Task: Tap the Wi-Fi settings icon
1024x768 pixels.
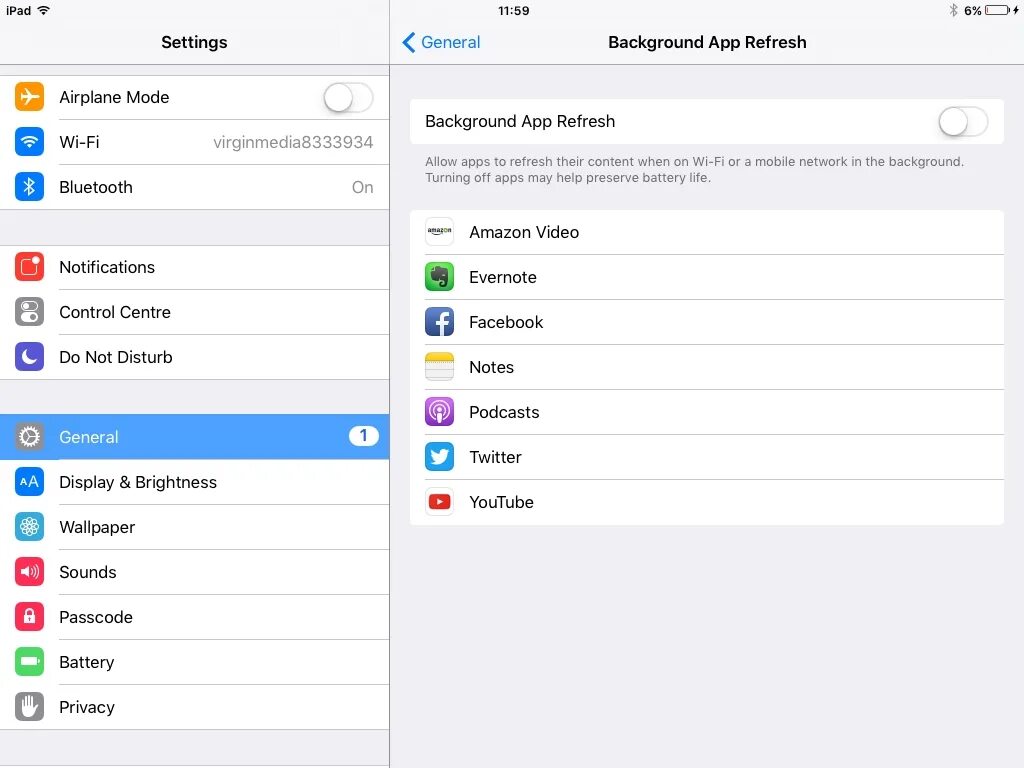Action: pyautogui.click(x=29, y=142)
